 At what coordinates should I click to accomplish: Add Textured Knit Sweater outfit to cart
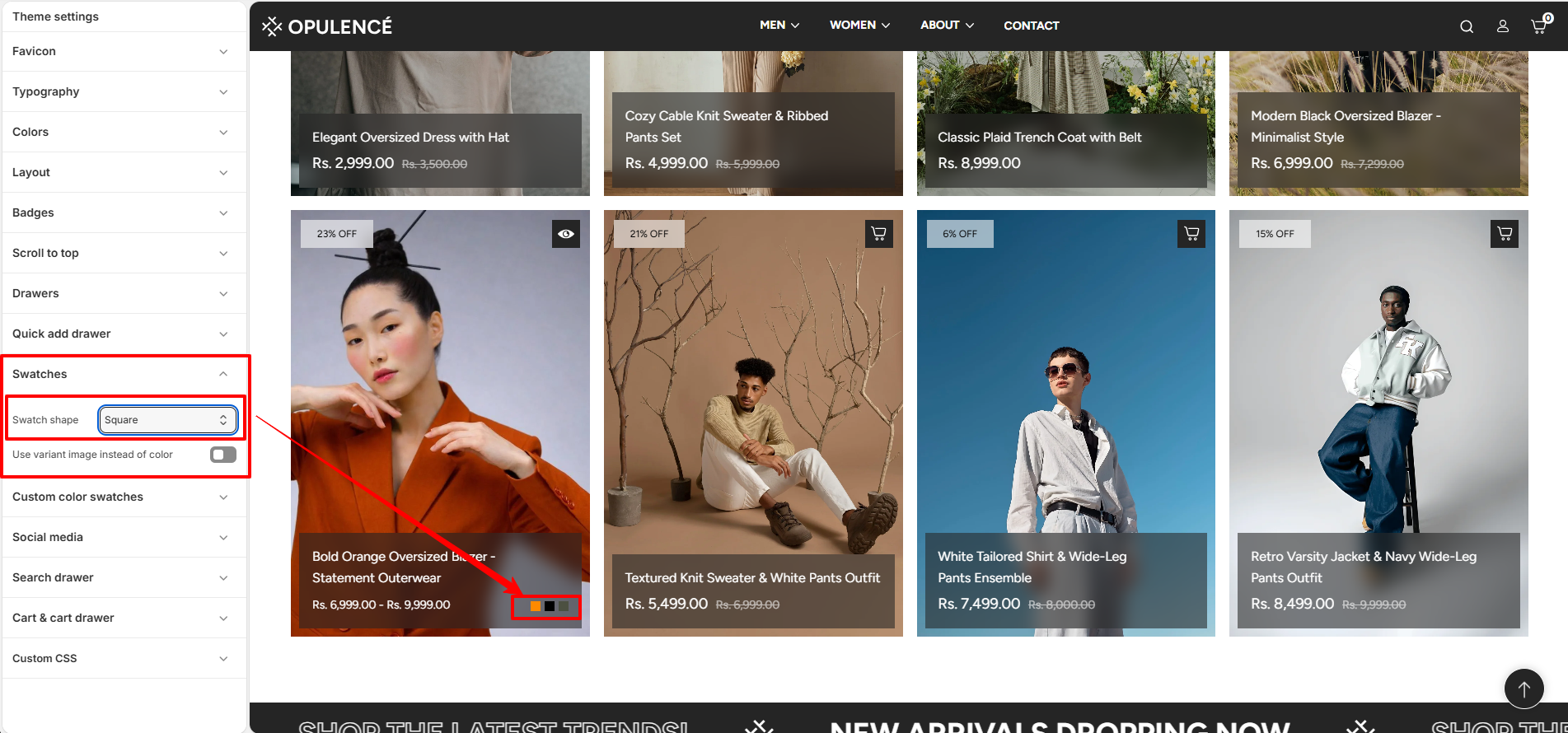point(879,234)
